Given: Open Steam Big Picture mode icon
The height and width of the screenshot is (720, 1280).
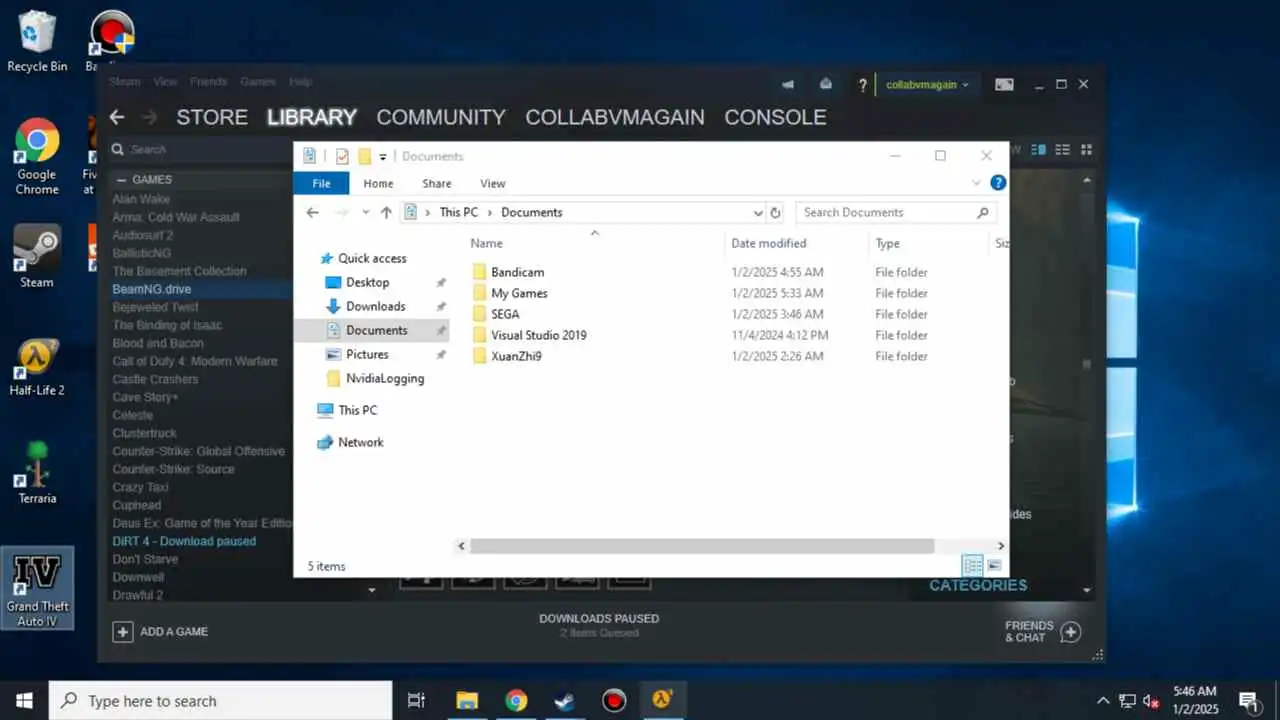Looking at the screenshot, I should pos(1004,85).
